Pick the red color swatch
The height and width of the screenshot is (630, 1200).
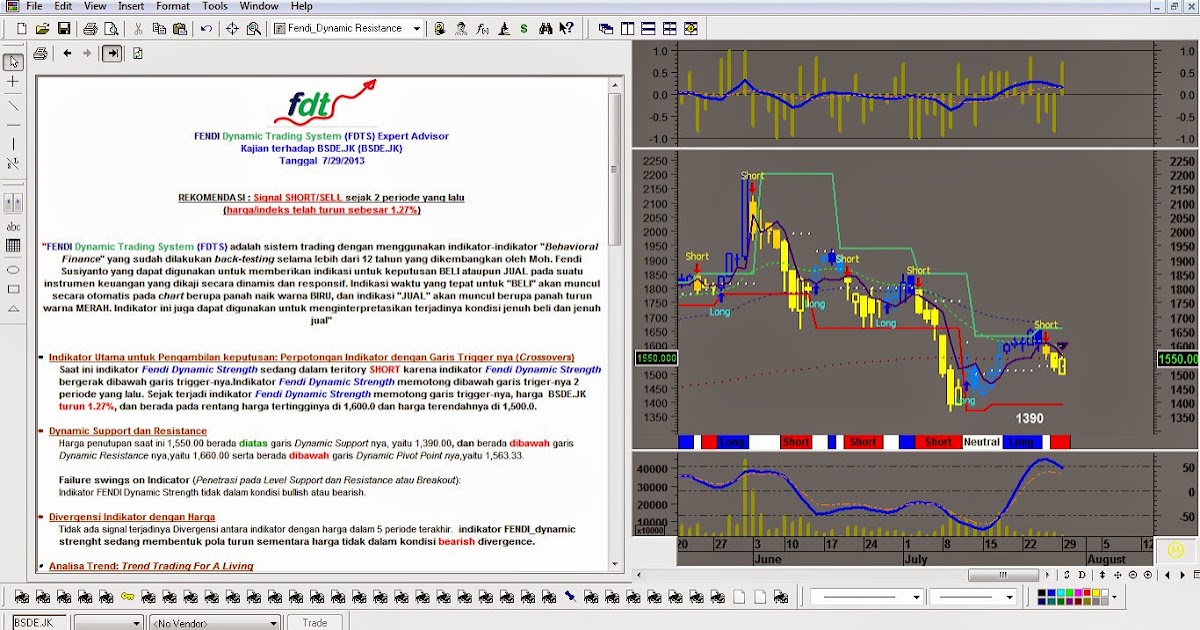click(x=1087, y=592)
